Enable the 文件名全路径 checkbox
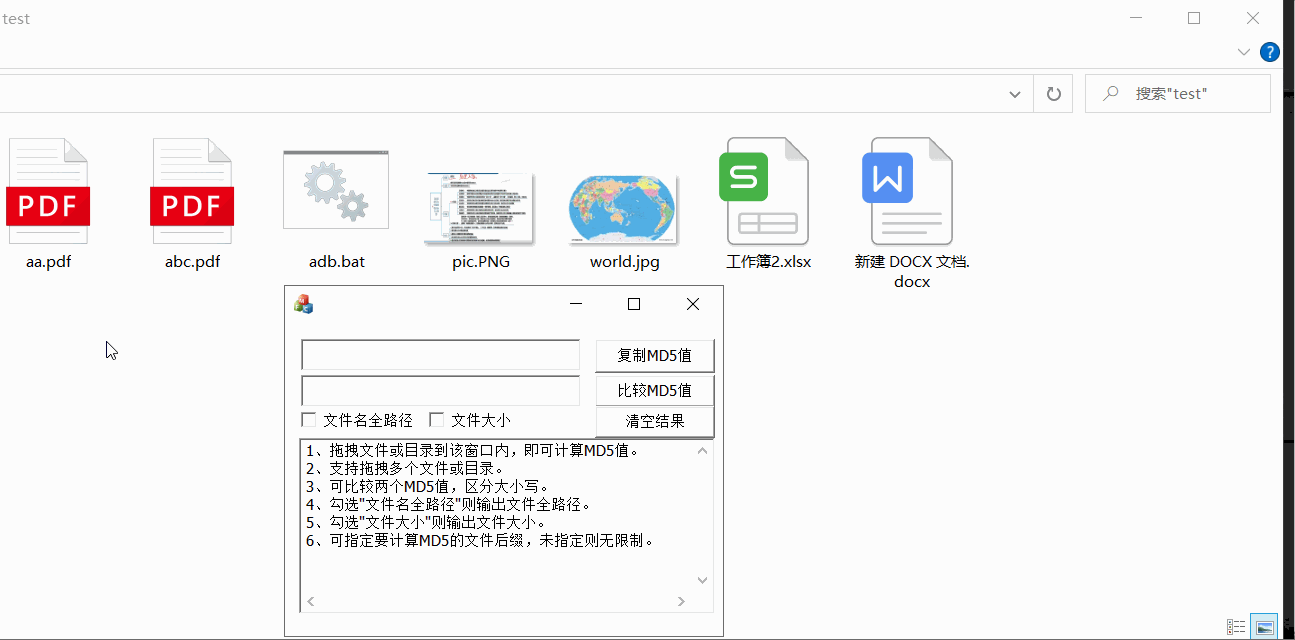 point(308,419)
